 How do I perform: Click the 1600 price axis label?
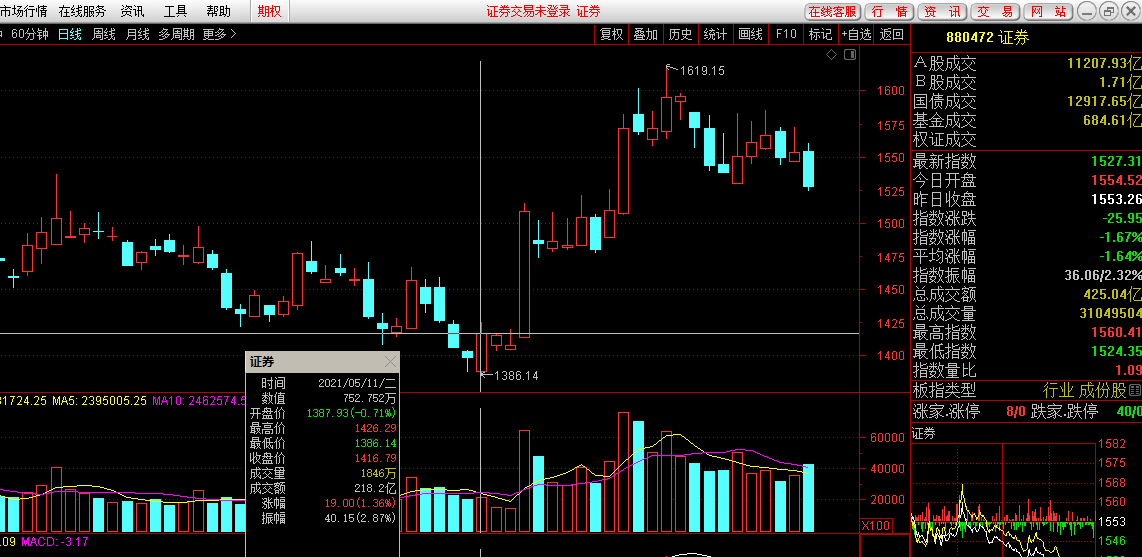891,91
